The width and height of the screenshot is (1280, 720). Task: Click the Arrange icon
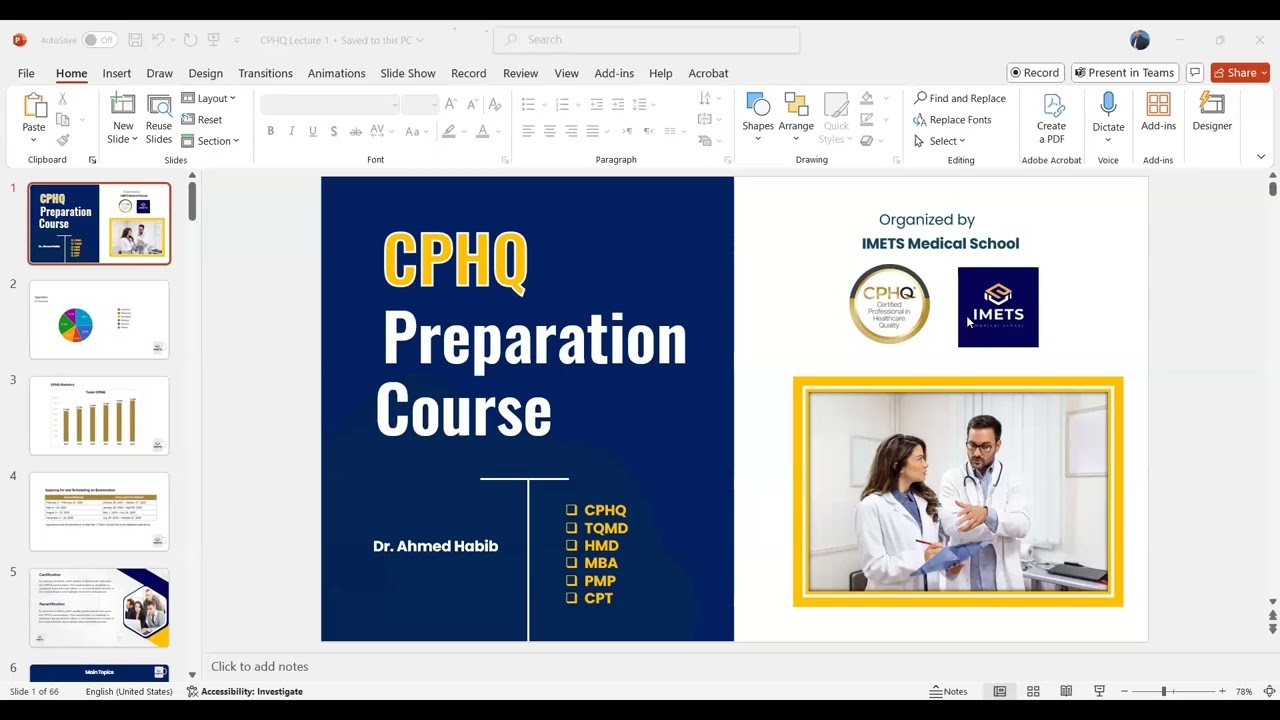(x=796, y=105)
